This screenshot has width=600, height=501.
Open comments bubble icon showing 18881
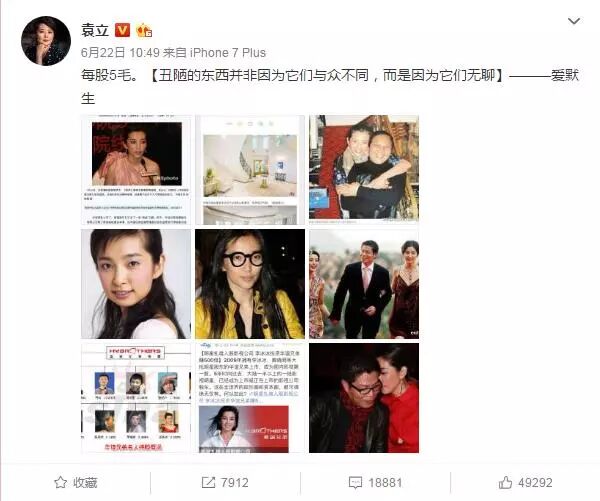[355, 483]
